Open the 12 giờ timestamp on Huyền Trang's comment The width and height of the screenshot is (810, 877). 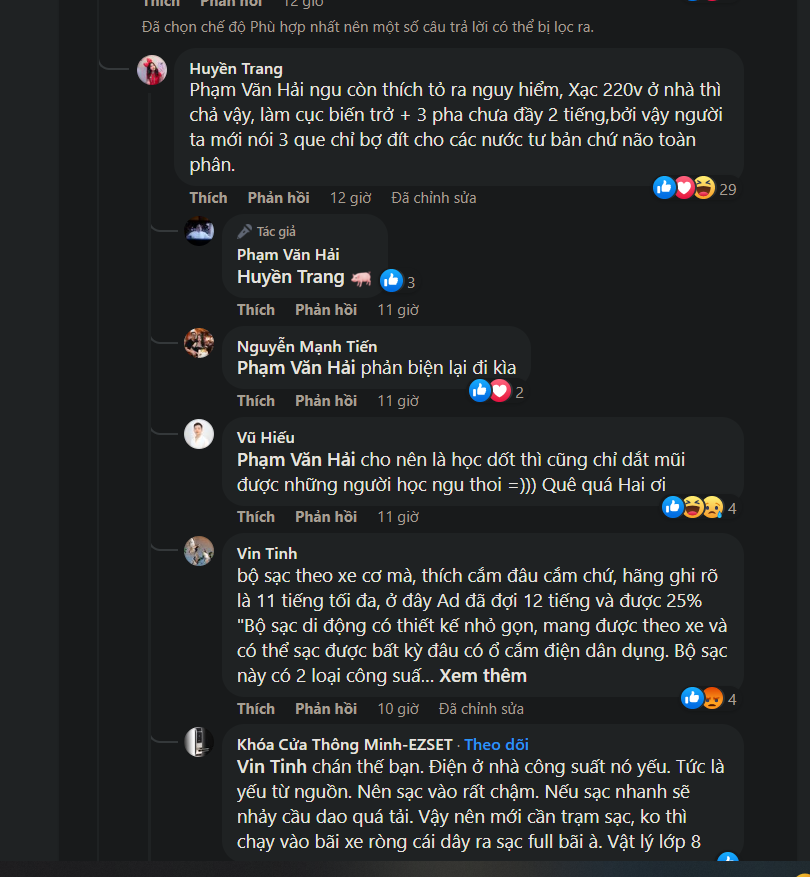click(x=351, y=198)
